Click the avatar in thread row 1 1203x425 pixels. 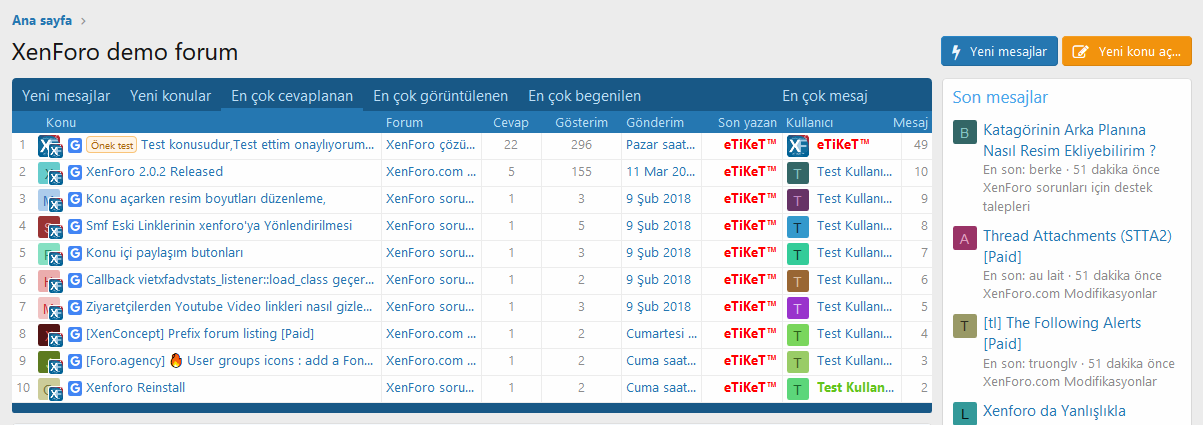51,146
